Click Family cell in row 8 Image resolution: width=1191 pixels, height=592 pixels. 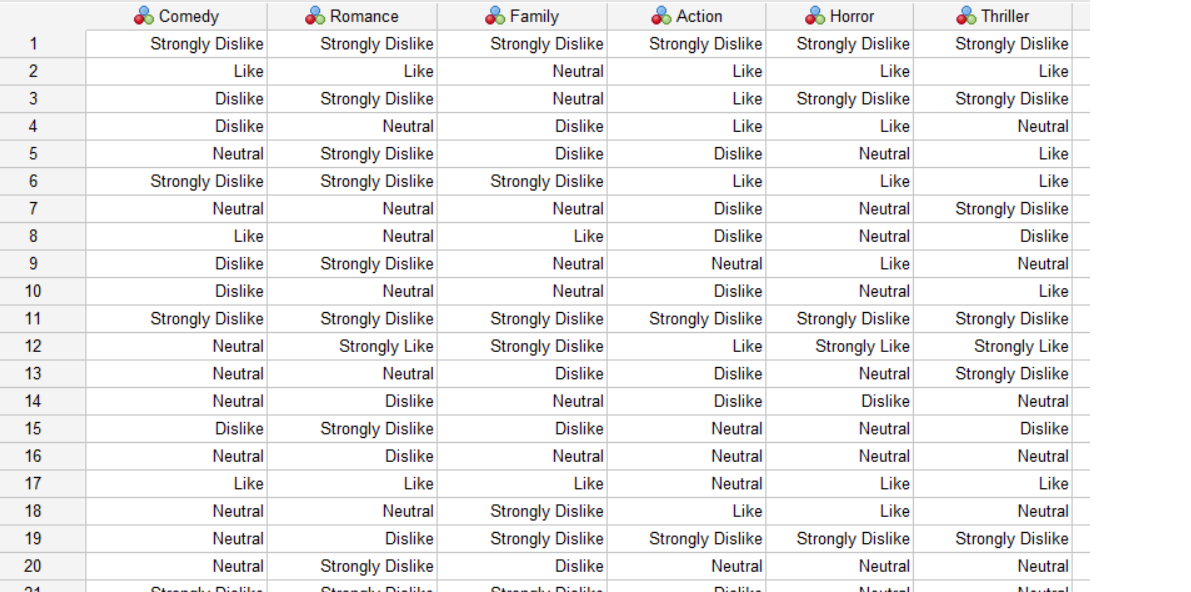tap(523, 236)
